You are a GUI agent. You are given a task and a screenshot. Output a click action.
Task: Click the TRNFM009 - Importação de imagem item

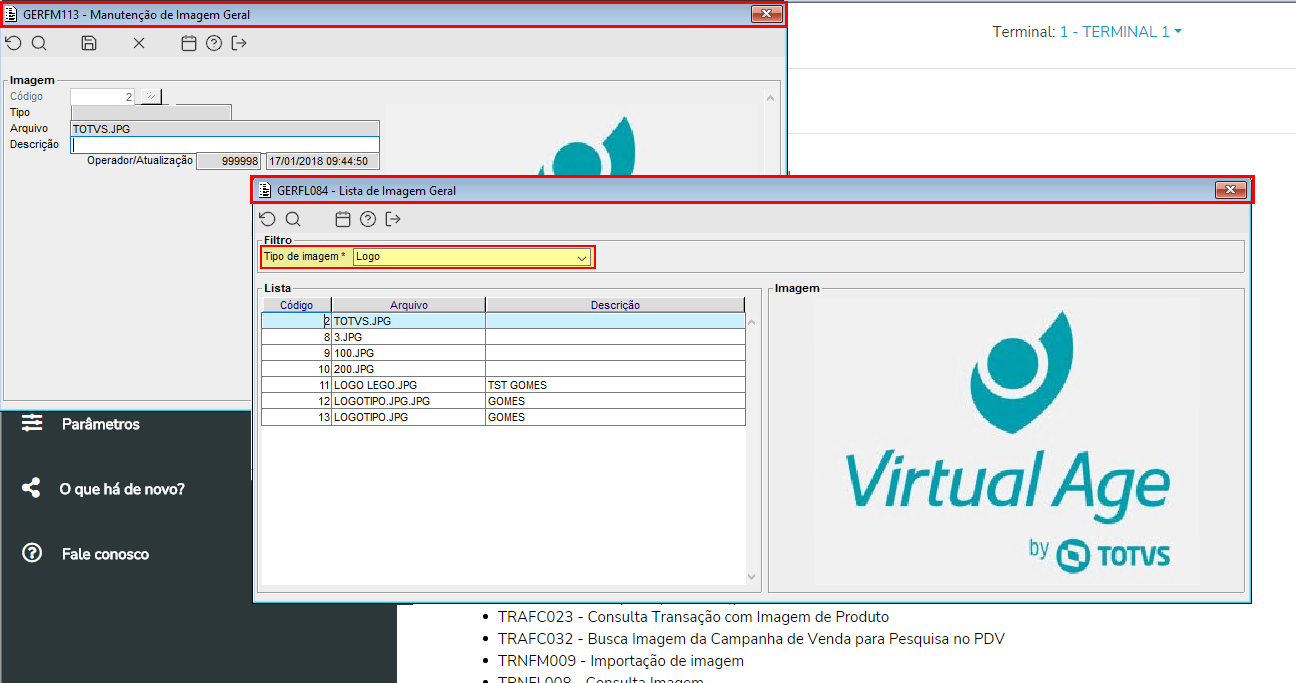[621, 661]
